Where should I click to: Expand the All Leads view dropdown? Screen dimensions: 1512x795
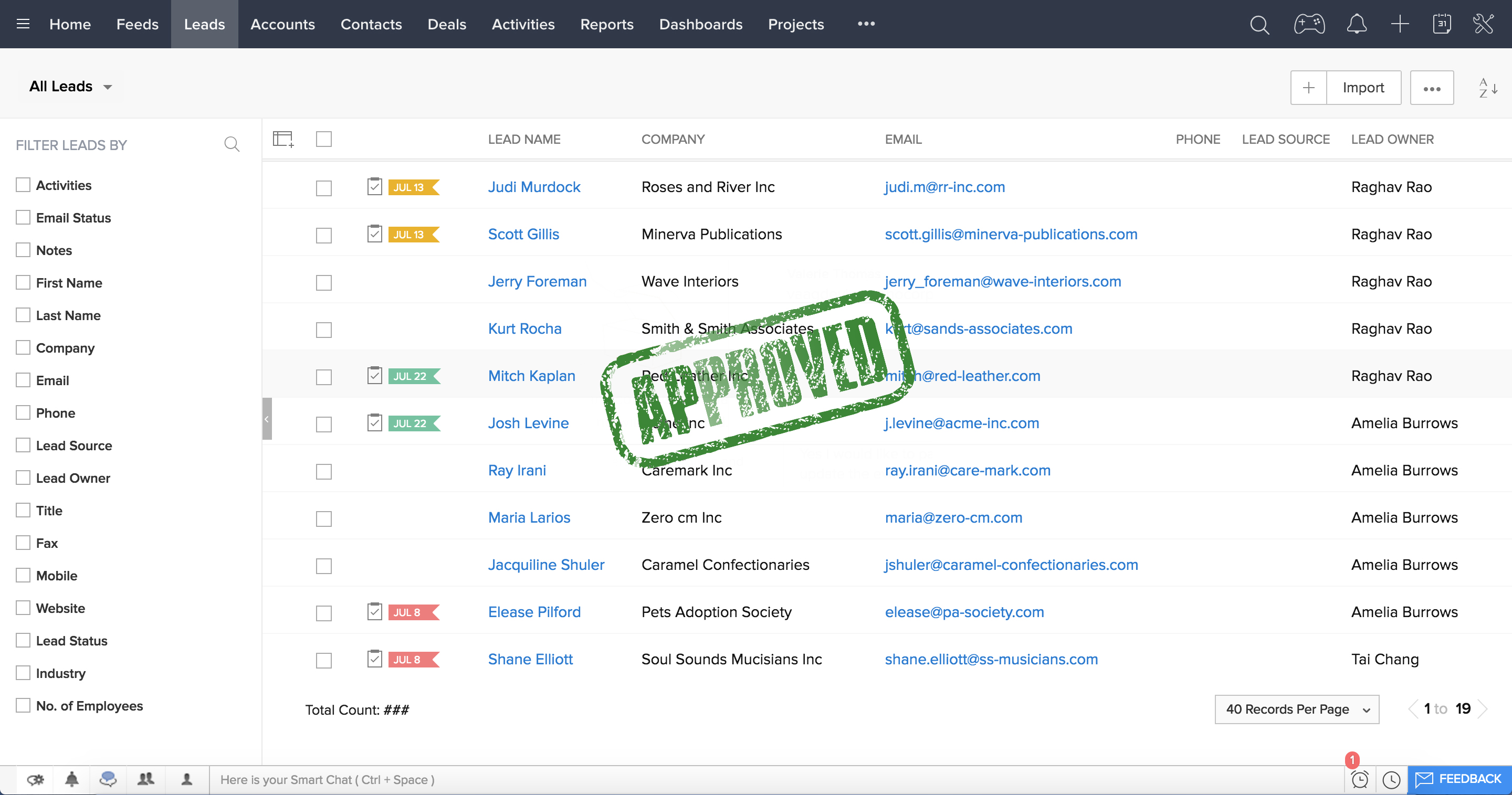[70, 87]
